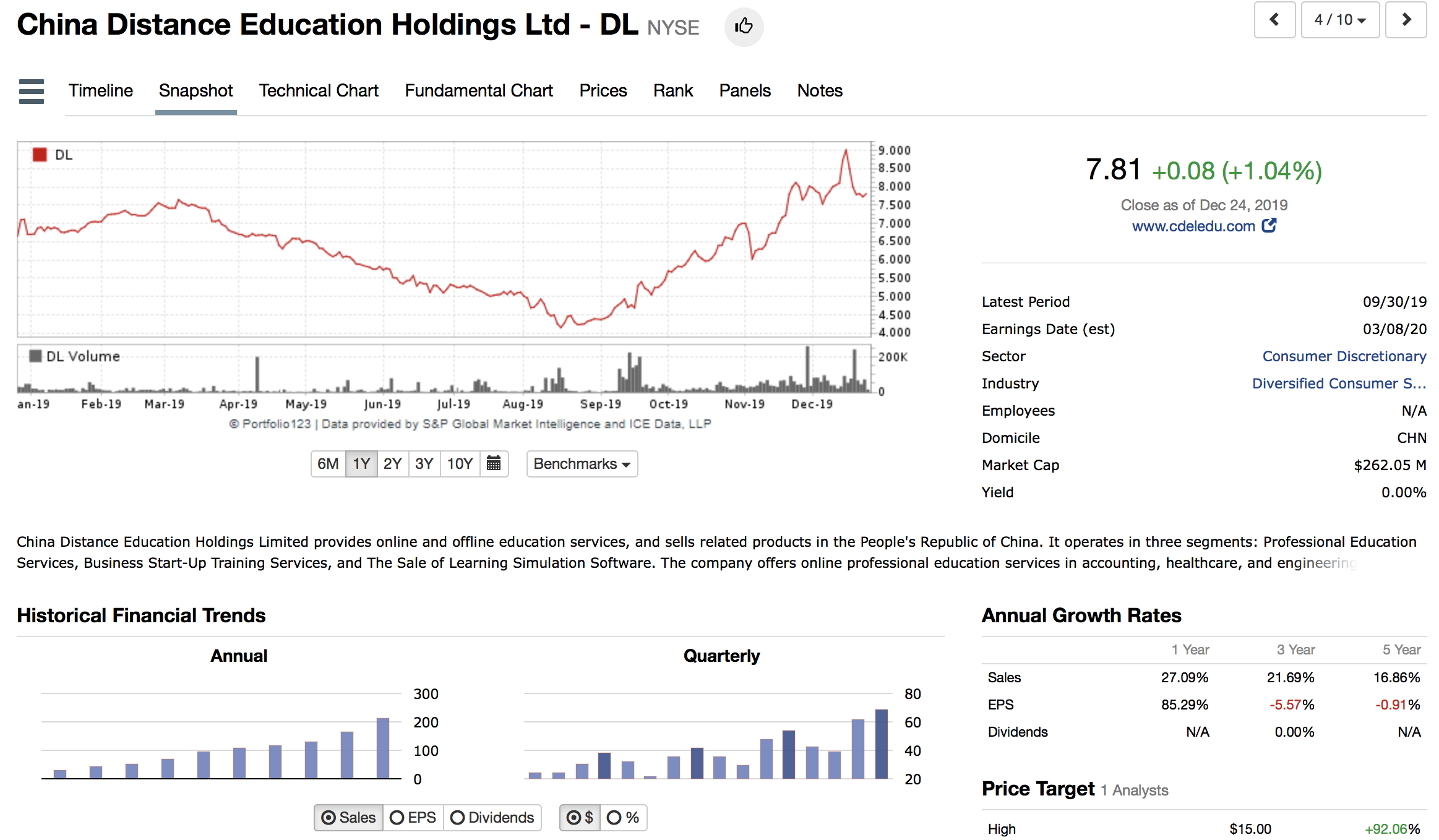Click external link icon beside www.cdeledu.com

coord(1269,226)
